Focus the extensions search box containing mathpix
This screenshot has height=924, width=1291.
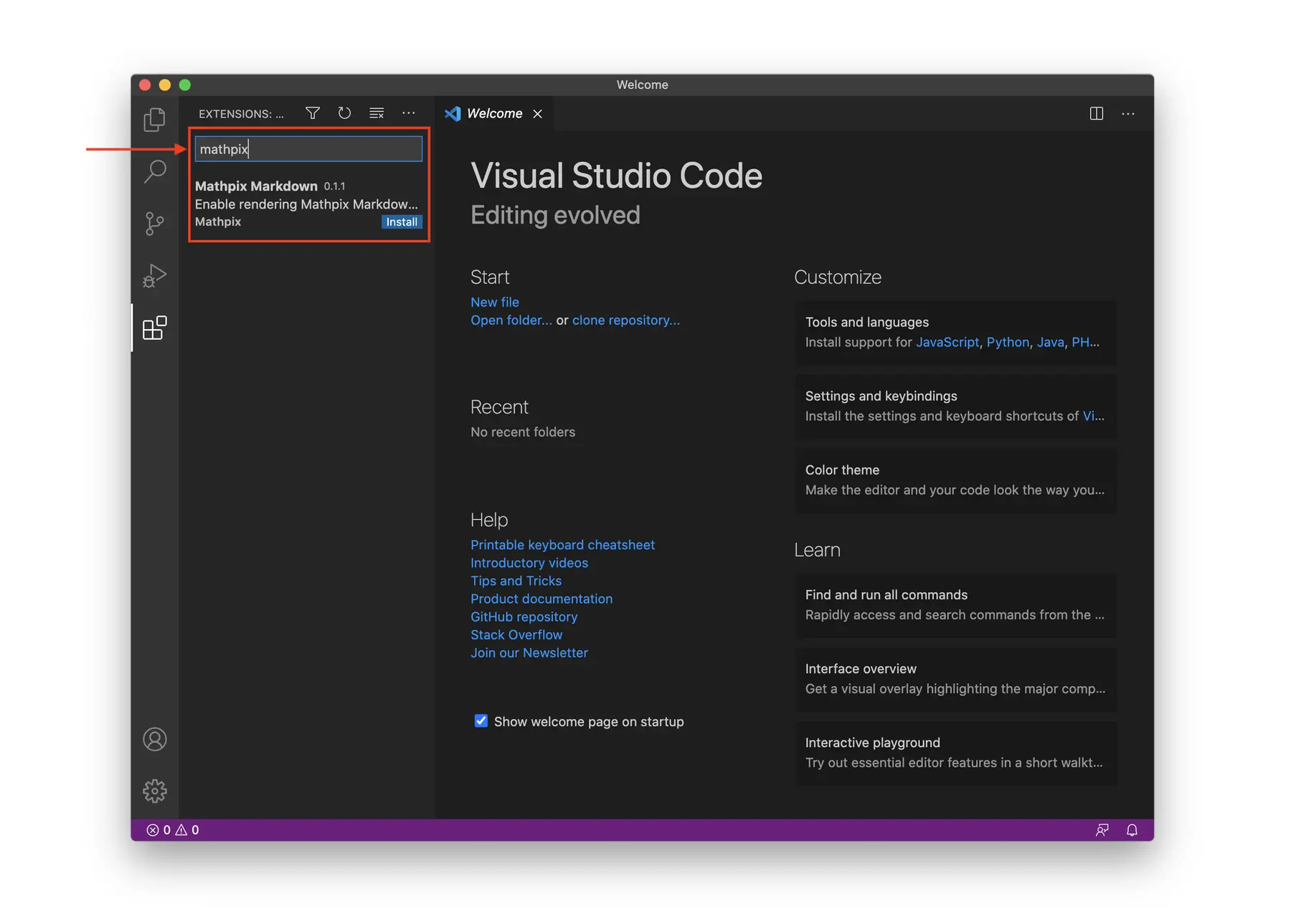coord(308,149)
